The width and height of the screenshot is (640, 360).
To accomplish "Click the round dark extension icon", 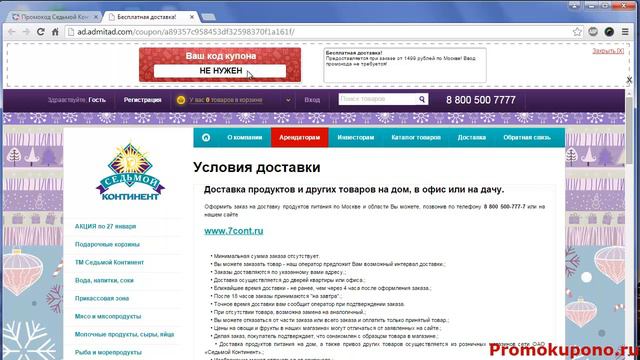I will [609, 32].
